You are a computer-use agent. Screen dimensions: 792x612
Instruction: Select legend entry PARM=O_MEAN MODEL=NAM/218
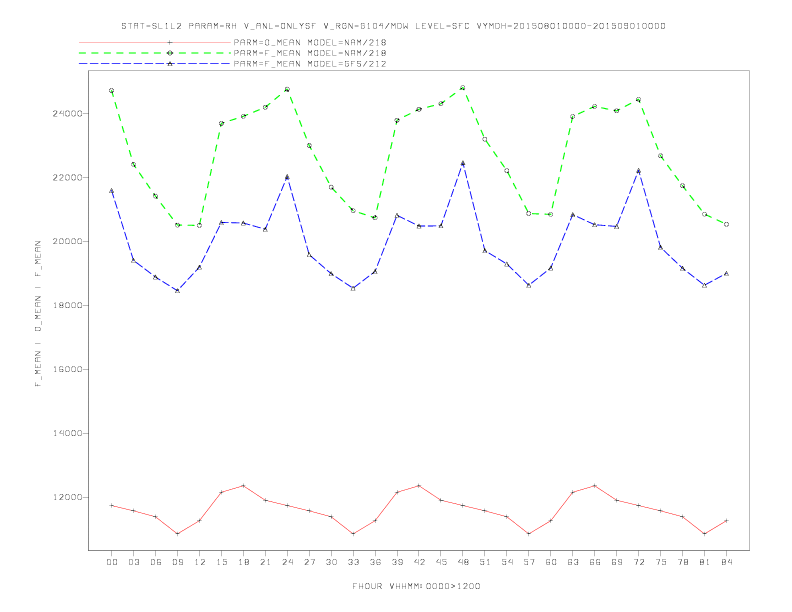point(310,42)
